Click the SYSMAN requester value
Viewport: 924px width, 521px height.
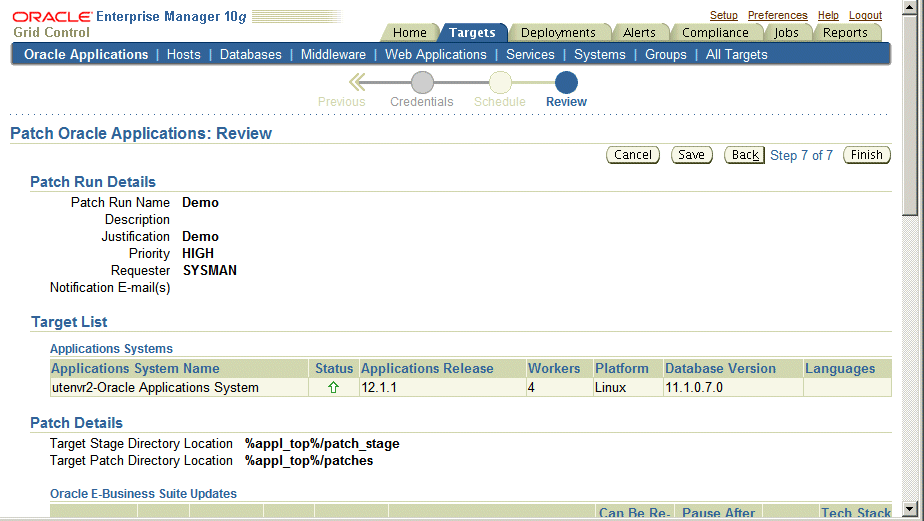pos(210,271)
